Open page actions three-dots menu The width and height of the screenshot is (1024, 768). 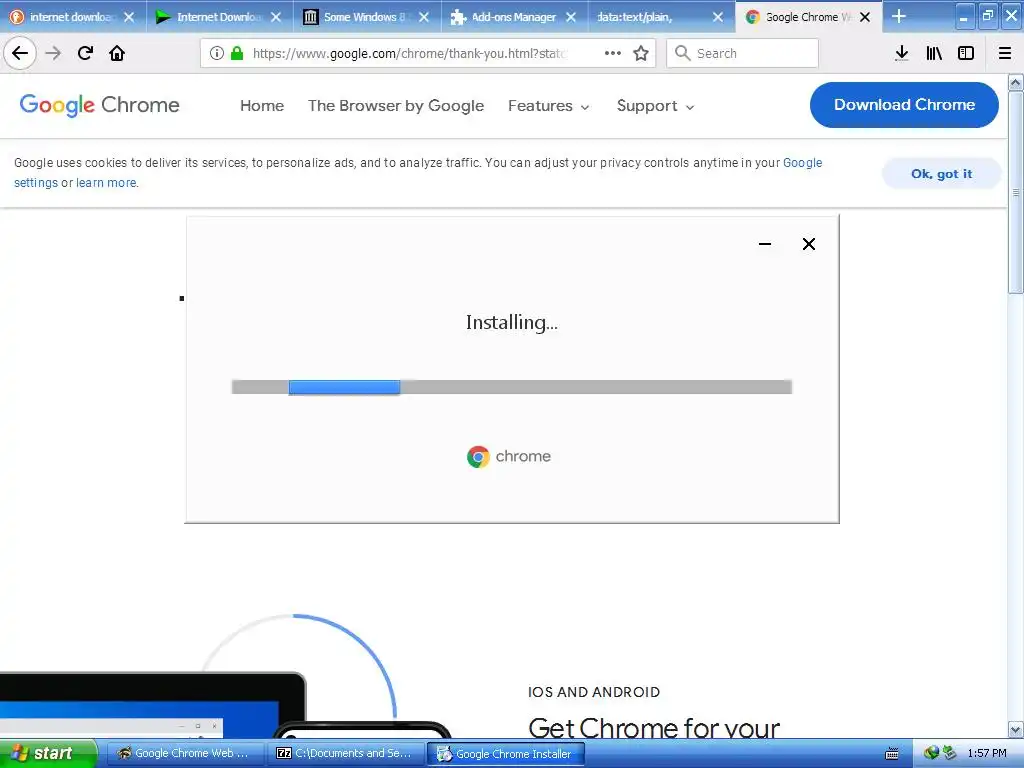(613, 53)
